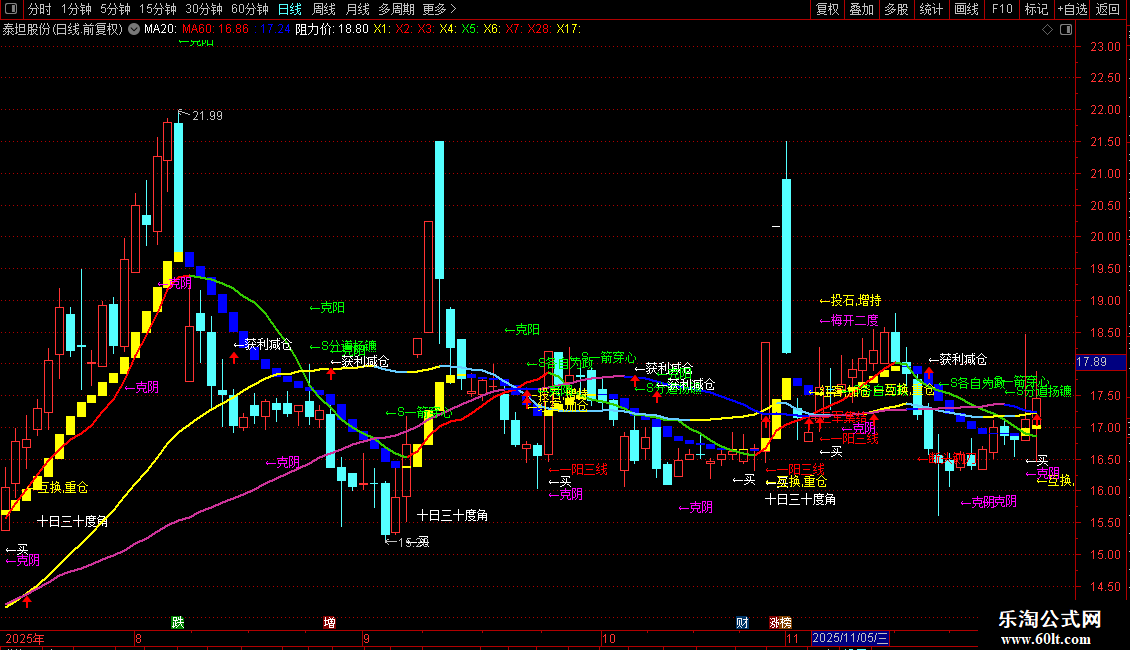
Task: Select the 日线 daily chart tab
Action: tap(290, 9)
